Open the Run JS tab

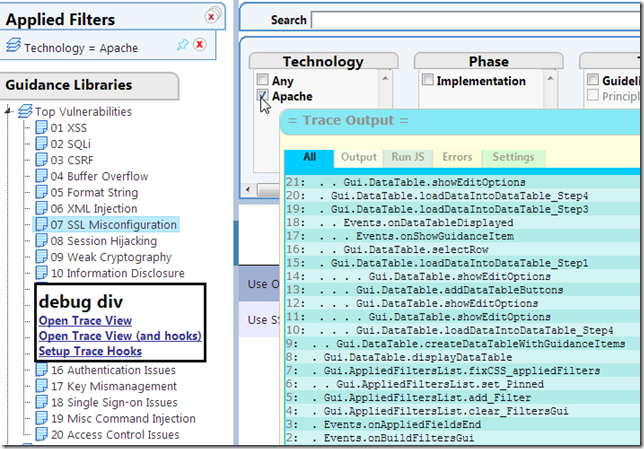tap(407, 157)
